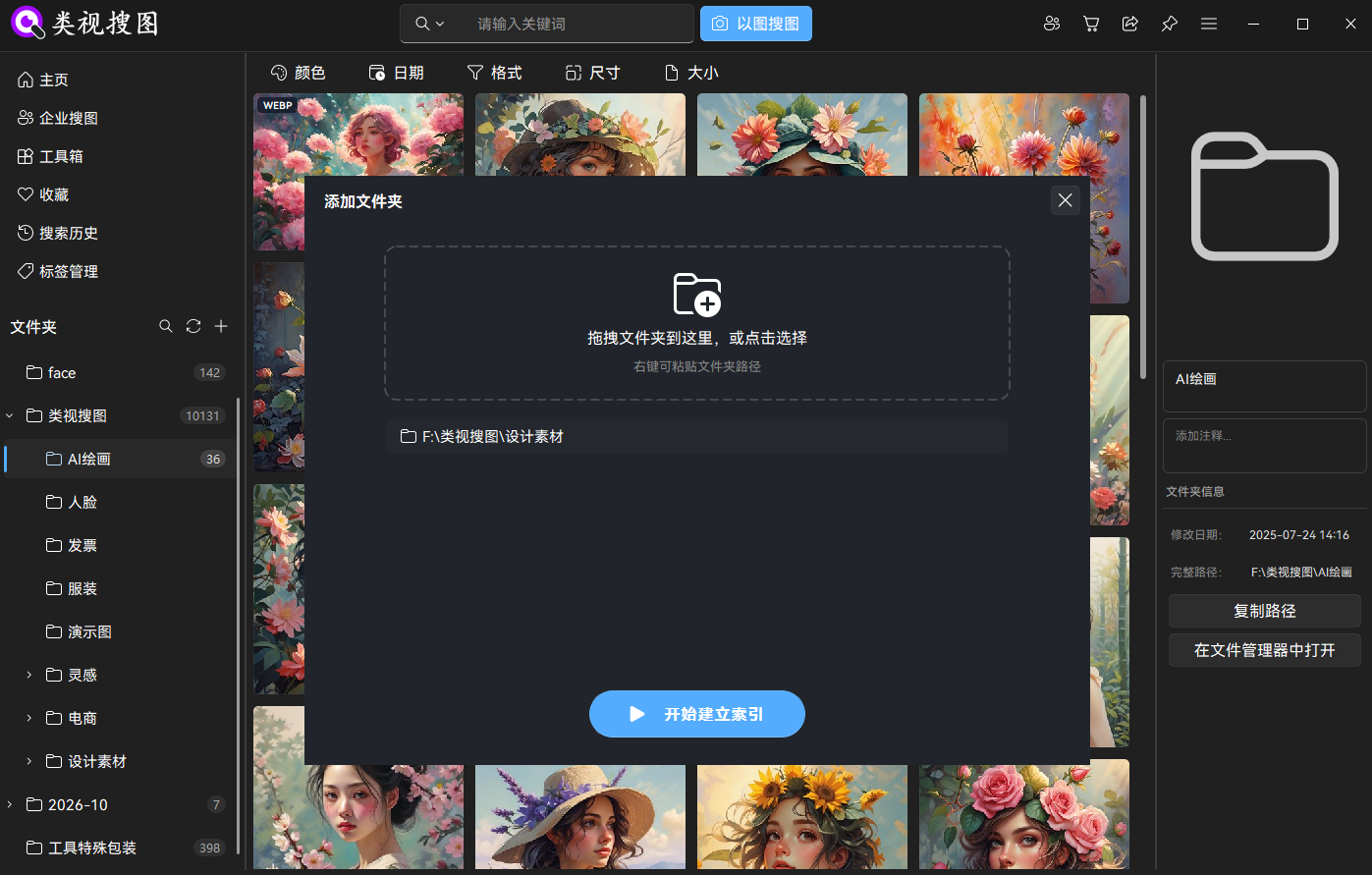
Task: Click 开始建立索引 button
Action: click(697, 714)
